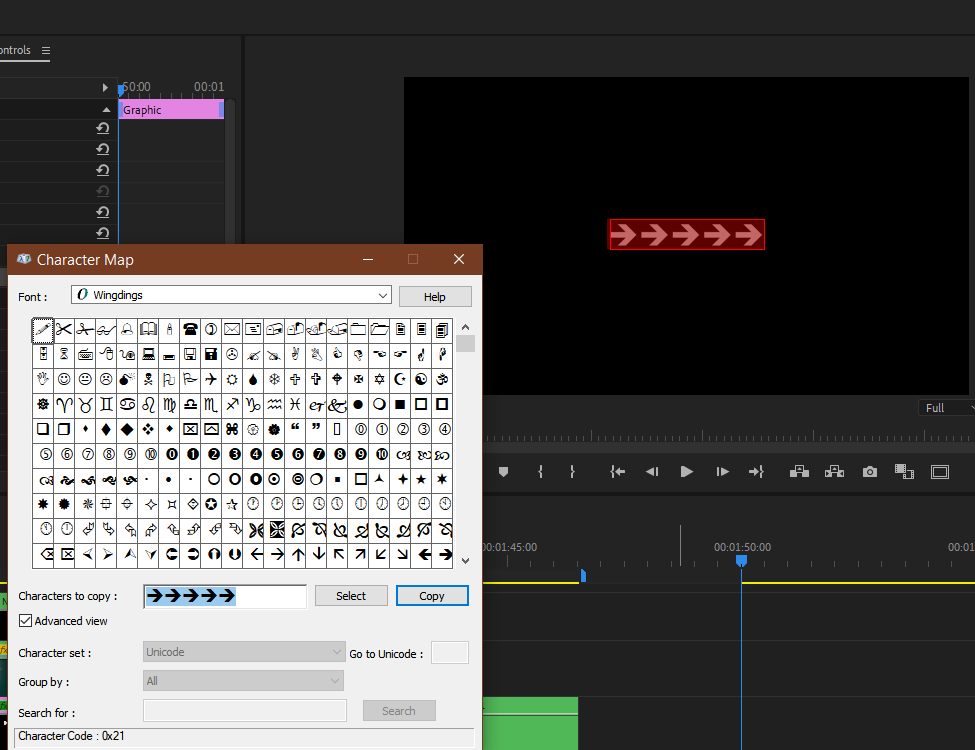Click the Select button
Image resolution: width=975 pixels, height=750 pixels.
(351, 596)
